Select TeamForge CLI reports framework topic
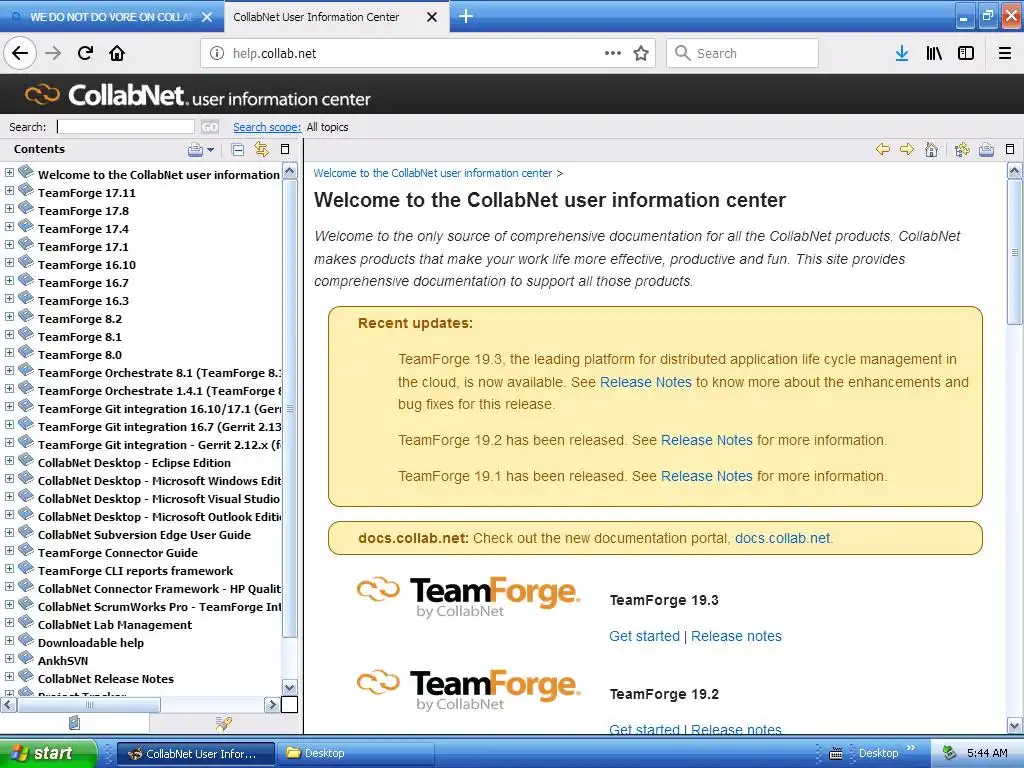This screenshot has height=768, width=1024. pyautogui.click(x=135, y=571)
